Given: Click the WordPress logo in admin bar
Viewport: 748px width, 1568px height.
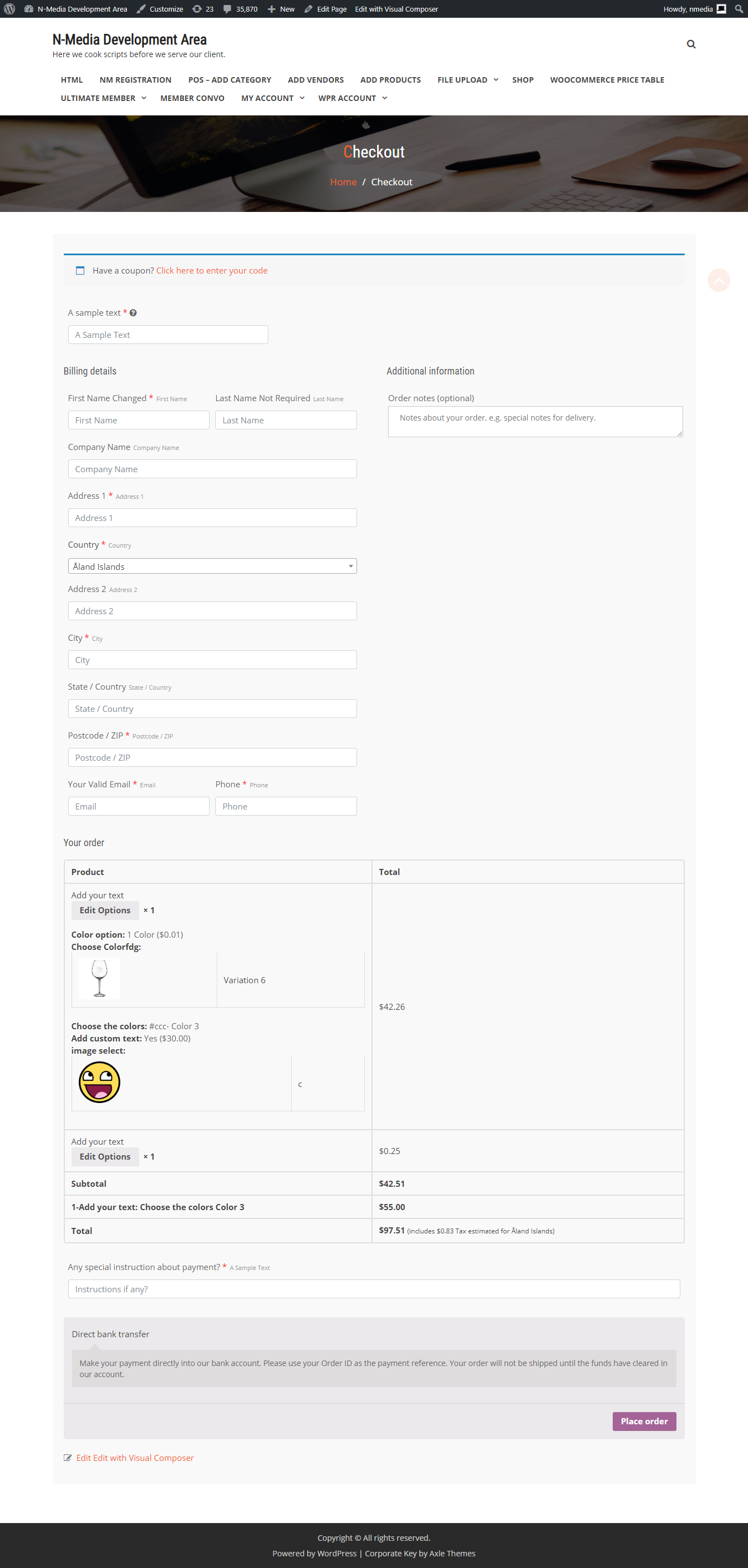Looking at the screenshot, I should tap(9, 9).
